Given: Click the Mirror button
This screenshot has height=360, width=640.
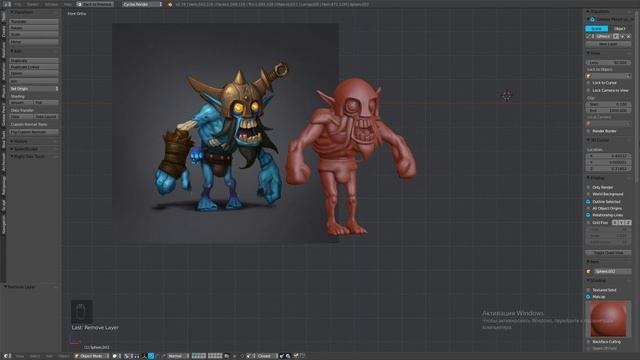Looking at the screenshot, I should pos(34,42).
